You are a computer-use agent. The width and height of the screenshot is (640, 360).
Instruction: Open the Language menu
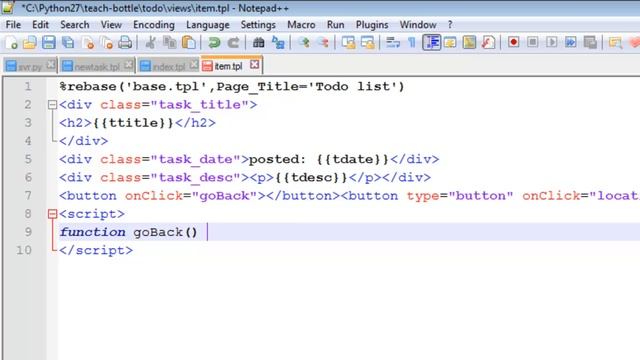[x=208, y=25]
